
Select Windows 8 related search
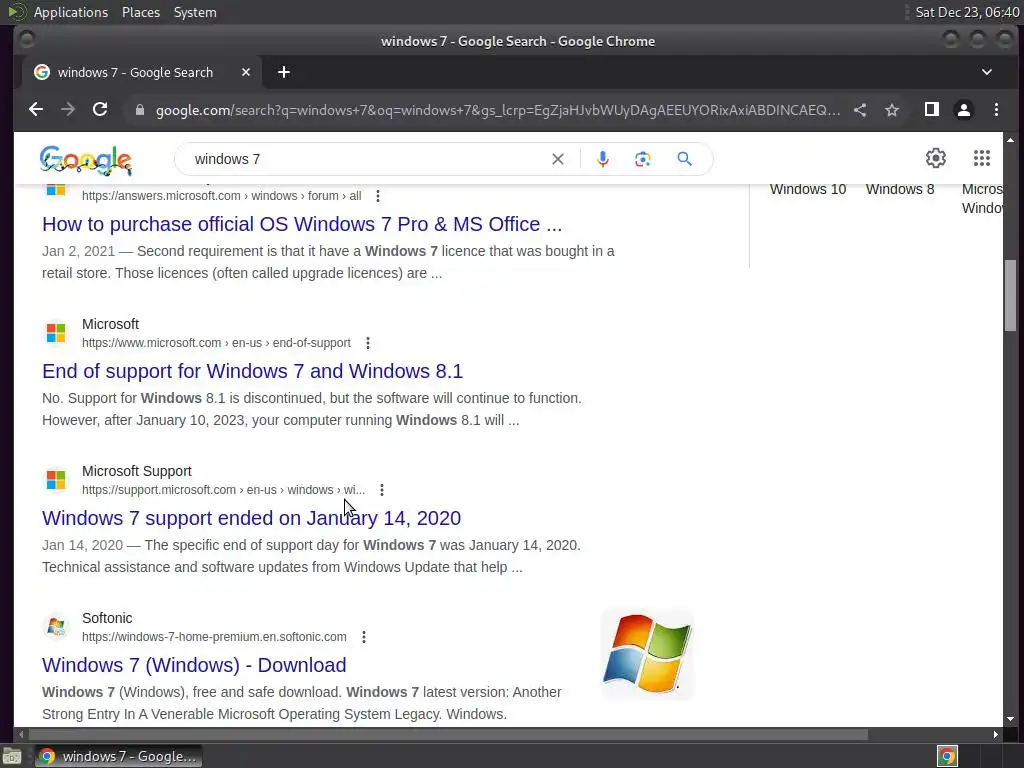coord(900,189)
